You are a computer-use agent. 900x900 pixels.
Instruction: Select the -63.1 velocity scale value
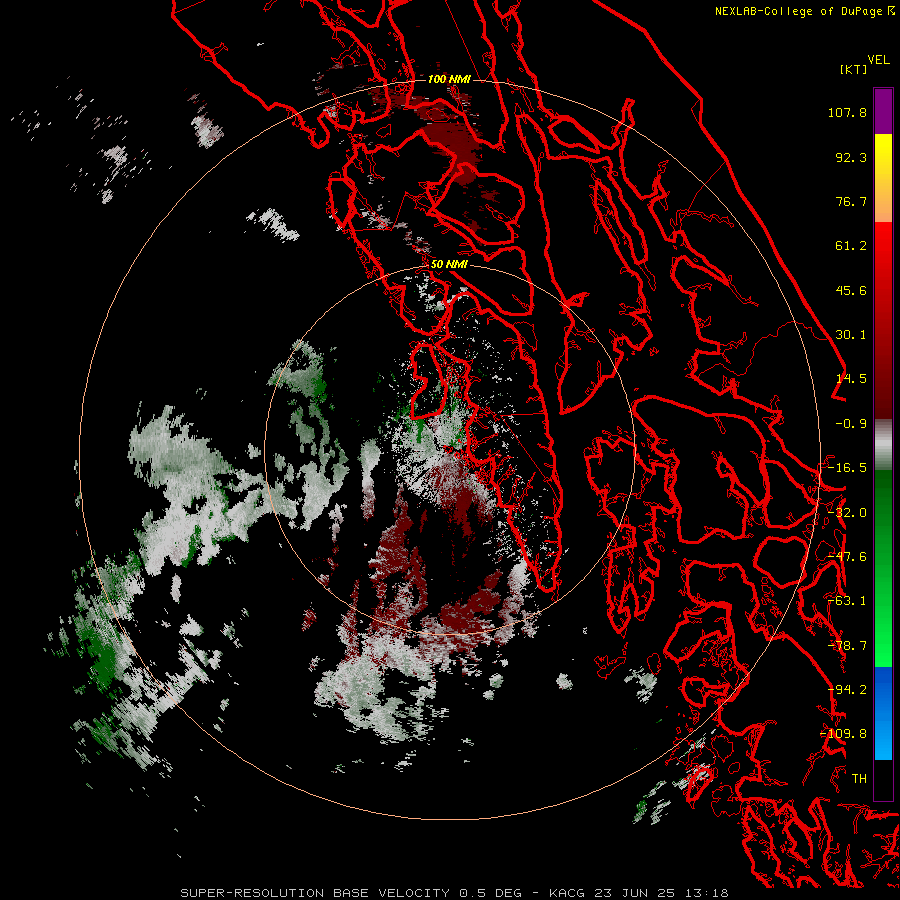click(x=847, y=601)
